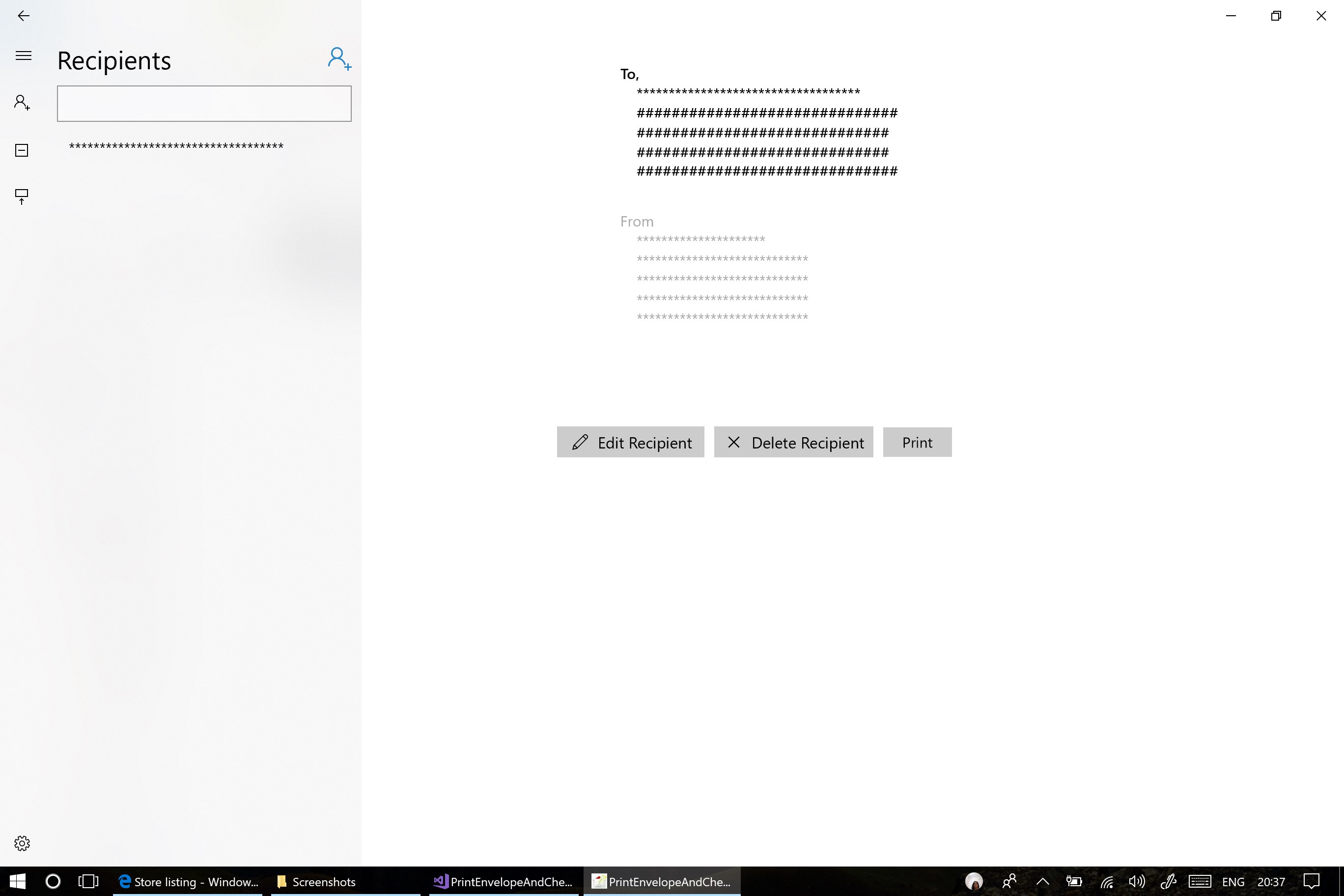Click the export sidebar icon
Viewport: 1344px width, 896px height.
pyautogui.click(x=22, y=196)
